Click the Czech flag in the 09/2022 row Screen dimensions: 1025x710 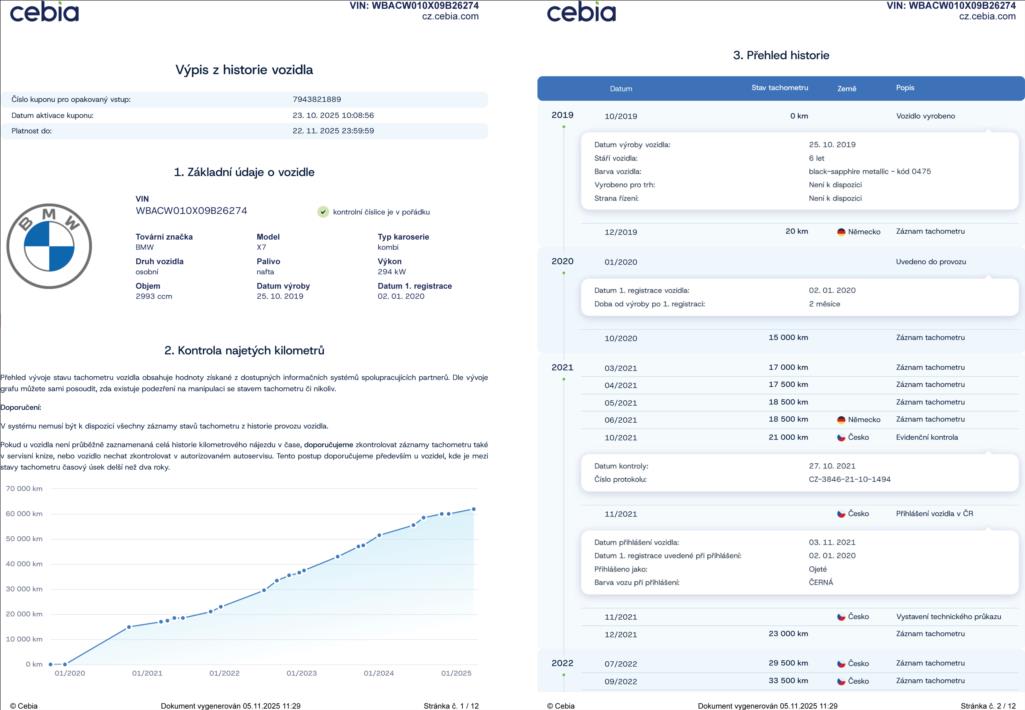point(841,681)
